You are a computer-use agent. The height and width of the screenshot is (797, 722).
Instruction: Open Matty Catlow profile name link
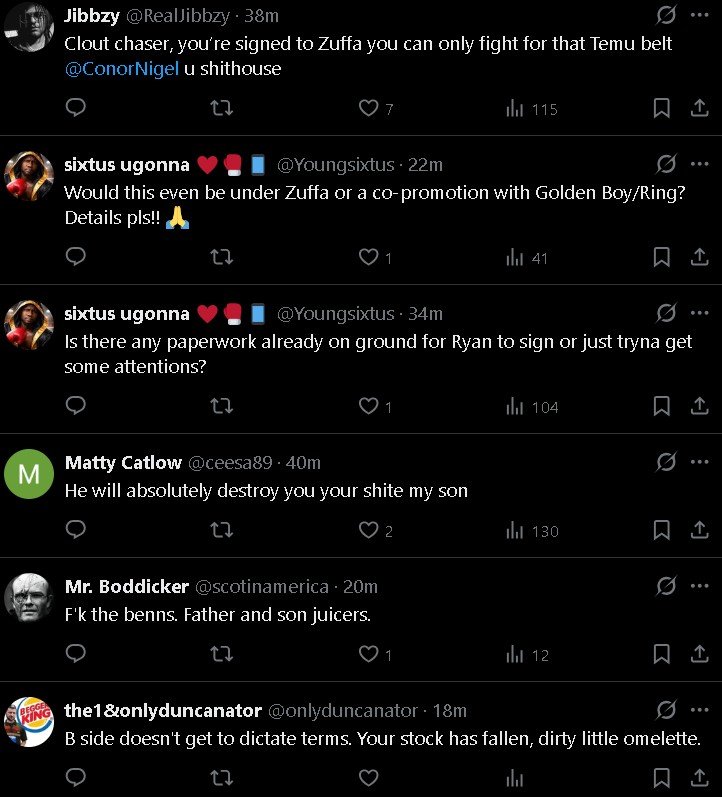tap(123, 462)
